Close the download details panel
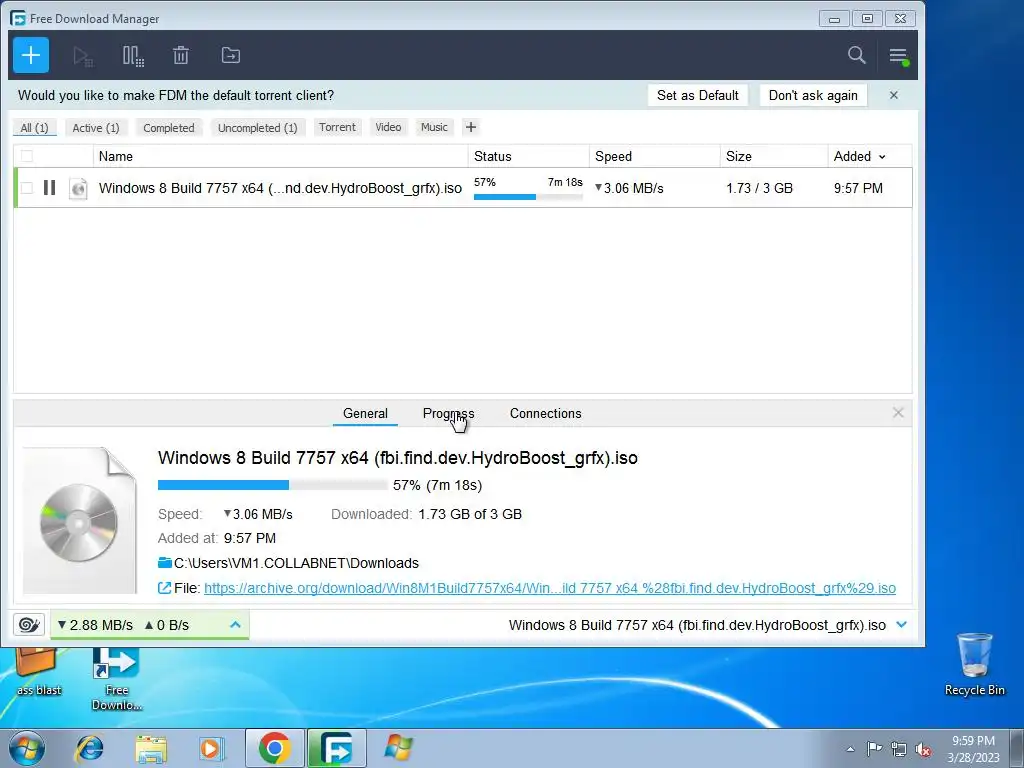 [x=898, y=413]
